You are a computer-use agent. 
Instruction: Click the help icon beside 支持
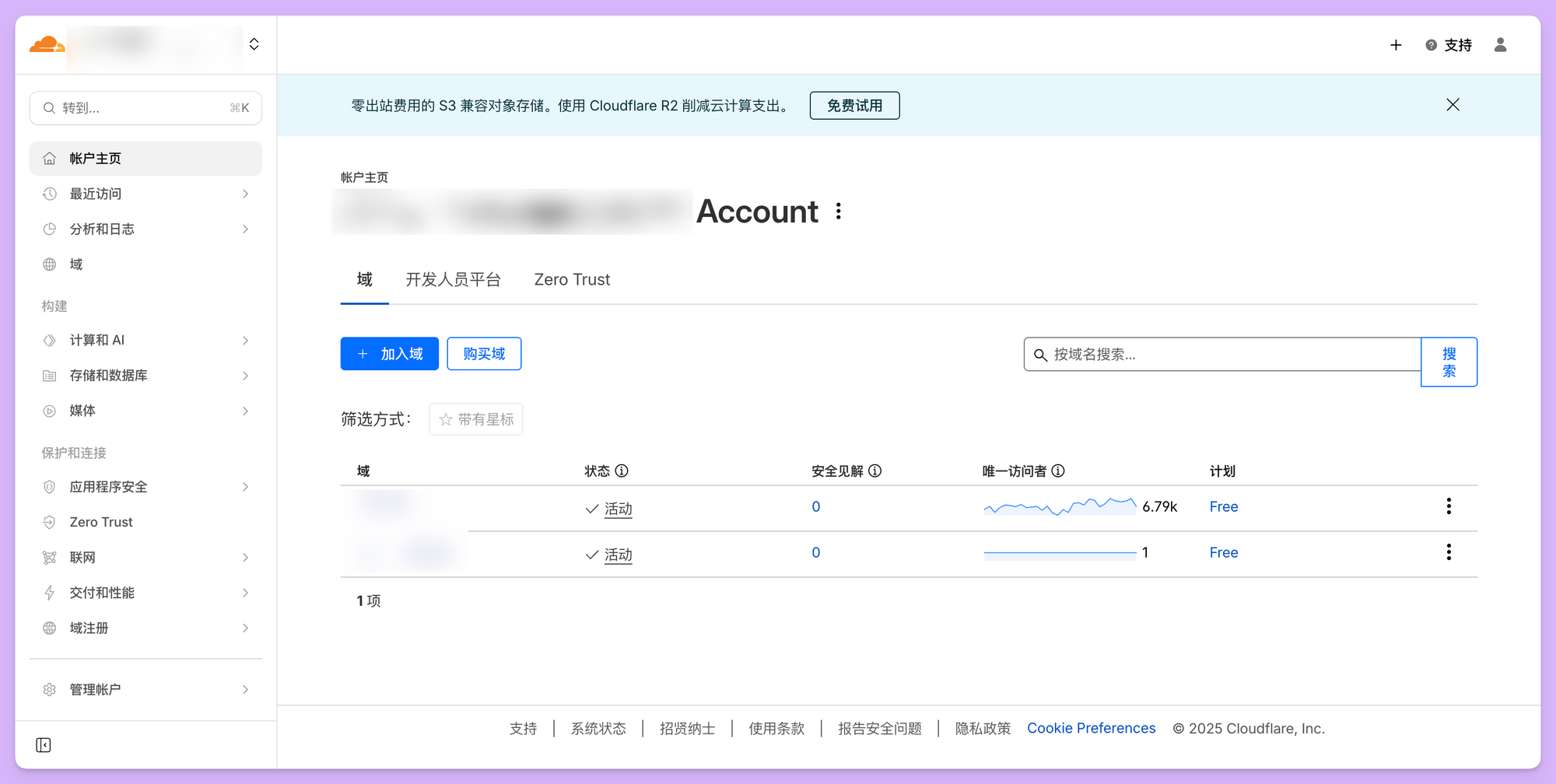[x=1430, y=45]
